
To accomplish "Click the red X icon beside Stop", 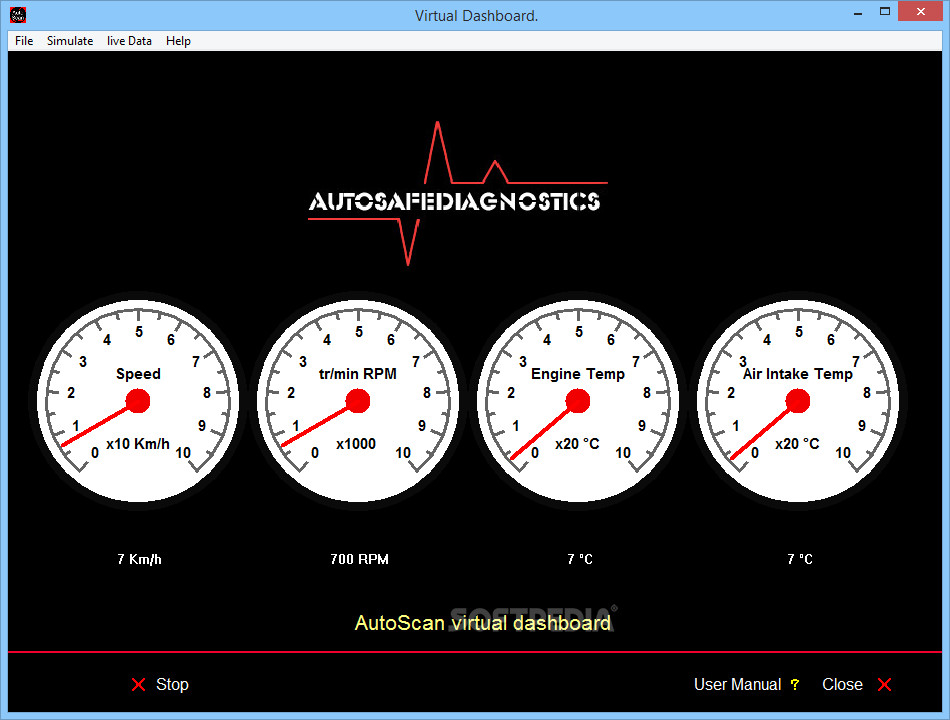I will tap(138, 684).
